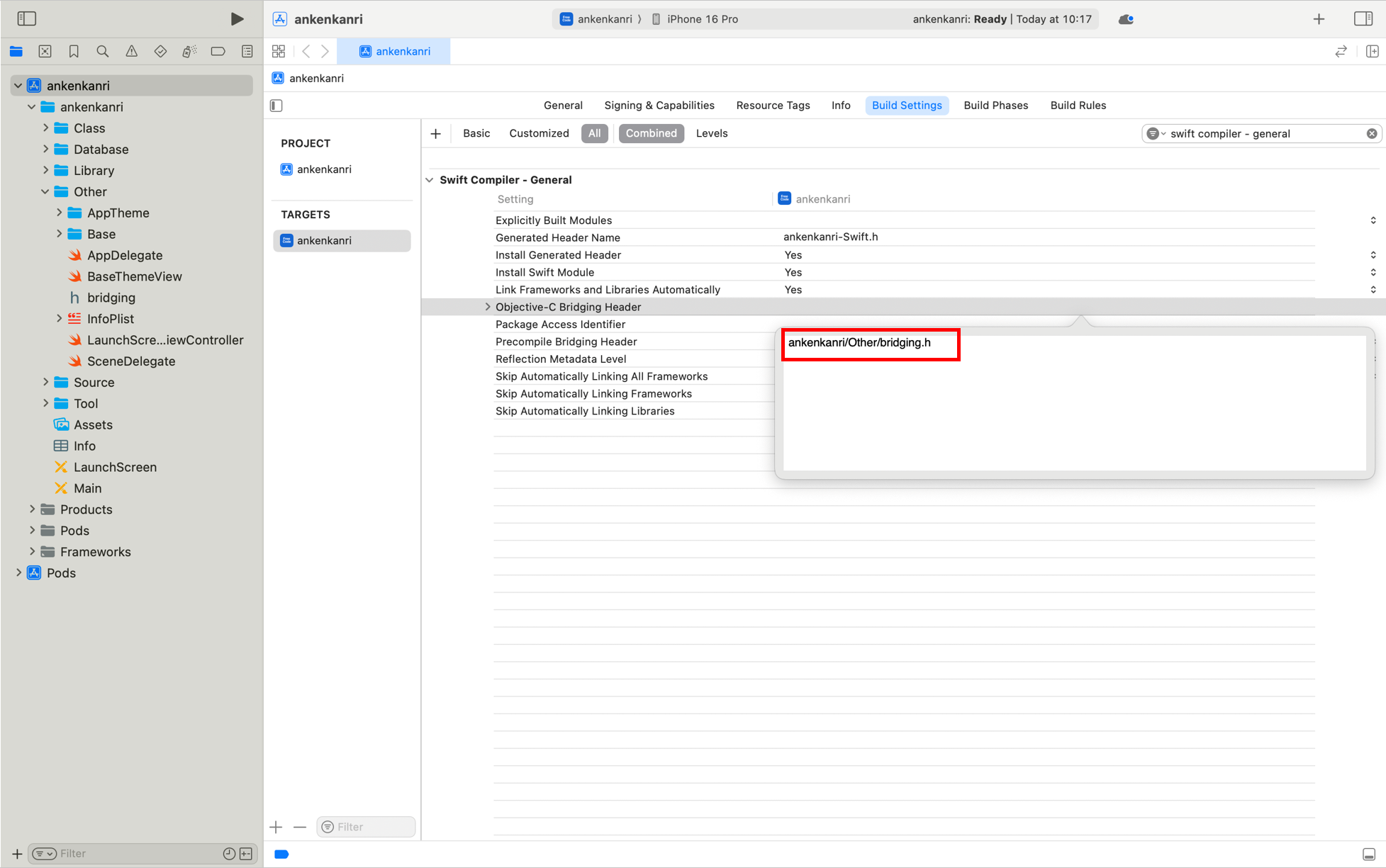Expand the Class folder
Screen dimensions: 1386x868
tap(45, 128)
